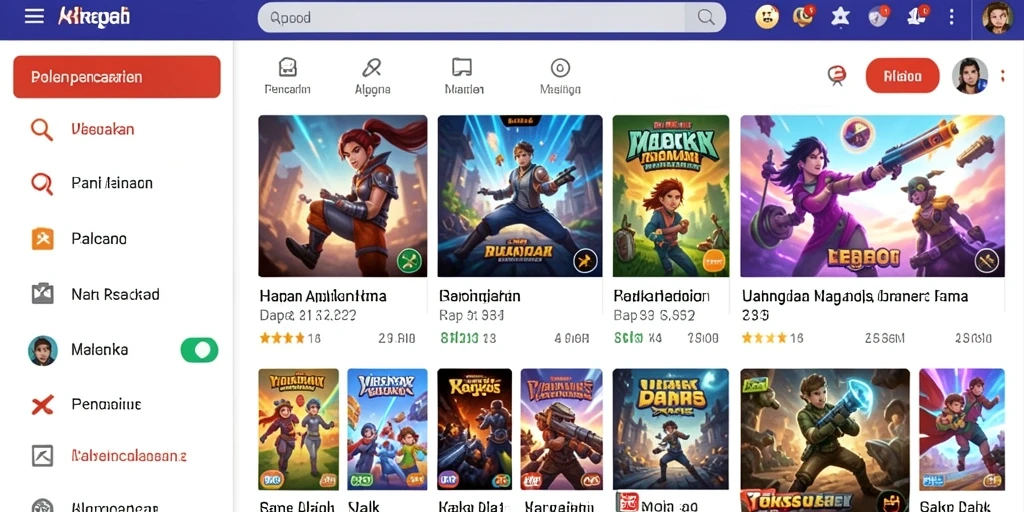The height and width of the screenshot is (512, 1024).
Task: Click the shield icon with red badge
Action: click(x=878, y=18)
